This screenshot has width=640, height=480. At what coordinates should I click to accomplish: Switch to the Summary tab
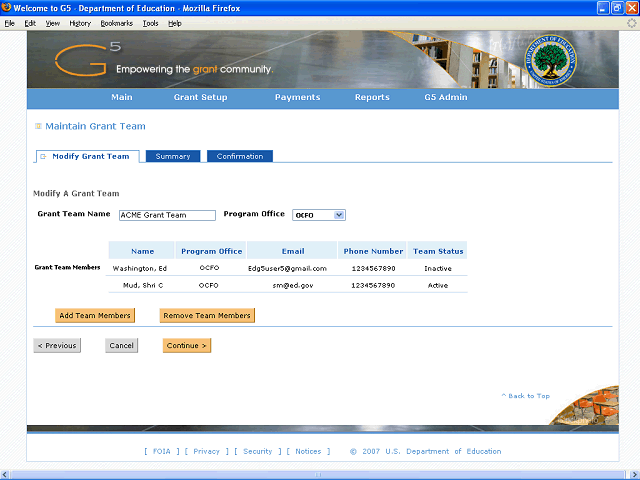click(173, 156)
